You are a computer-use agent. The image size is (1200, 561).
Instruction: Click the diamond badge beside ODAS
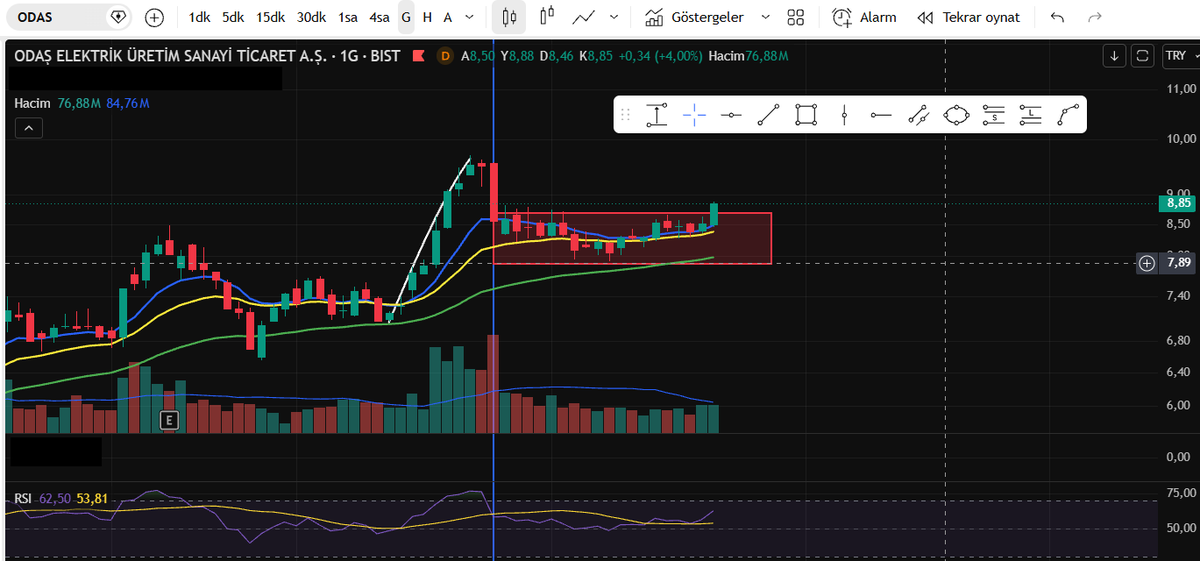(x=118, y=17)
